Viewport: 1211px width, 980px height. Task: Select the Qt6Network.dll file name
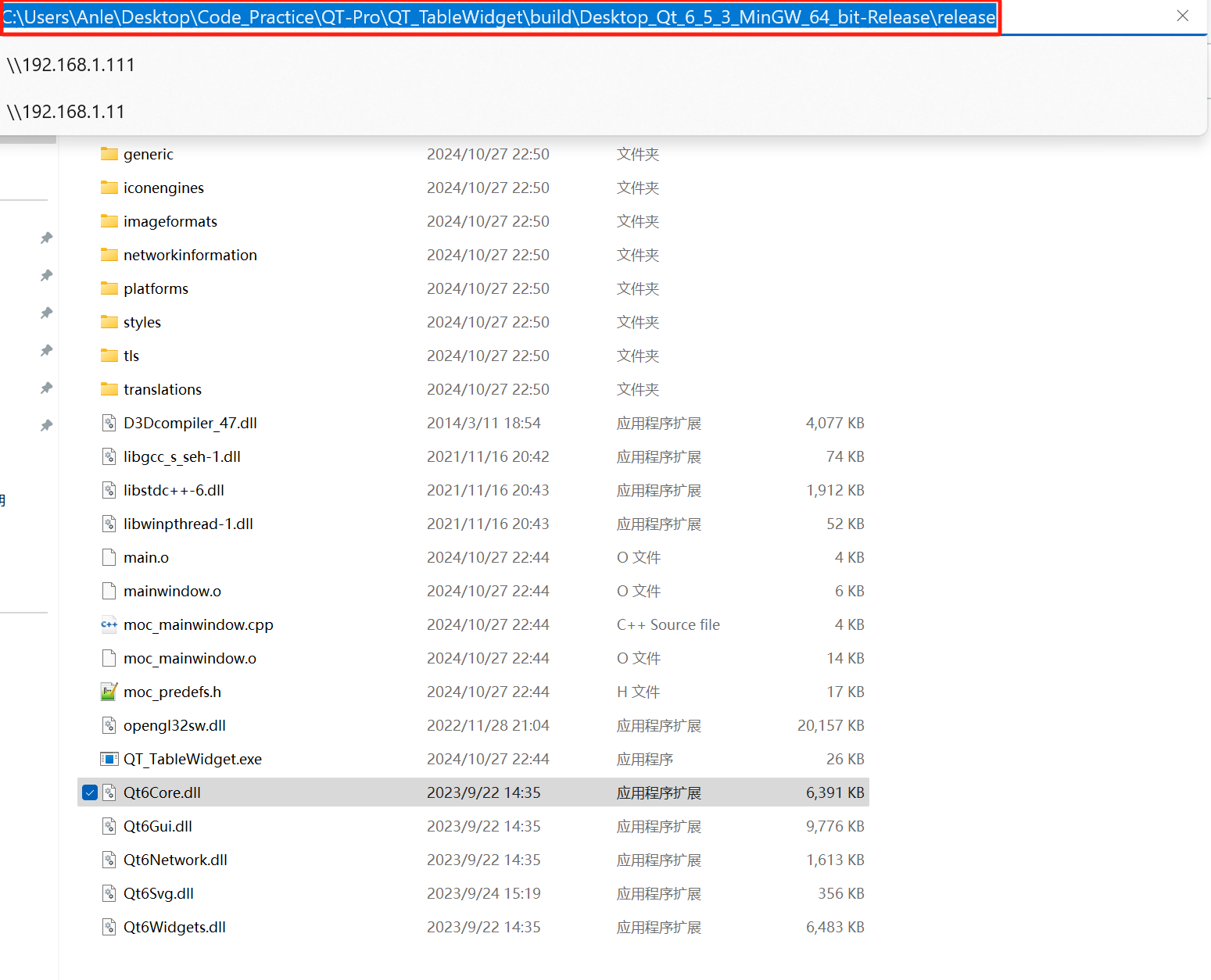175,860
